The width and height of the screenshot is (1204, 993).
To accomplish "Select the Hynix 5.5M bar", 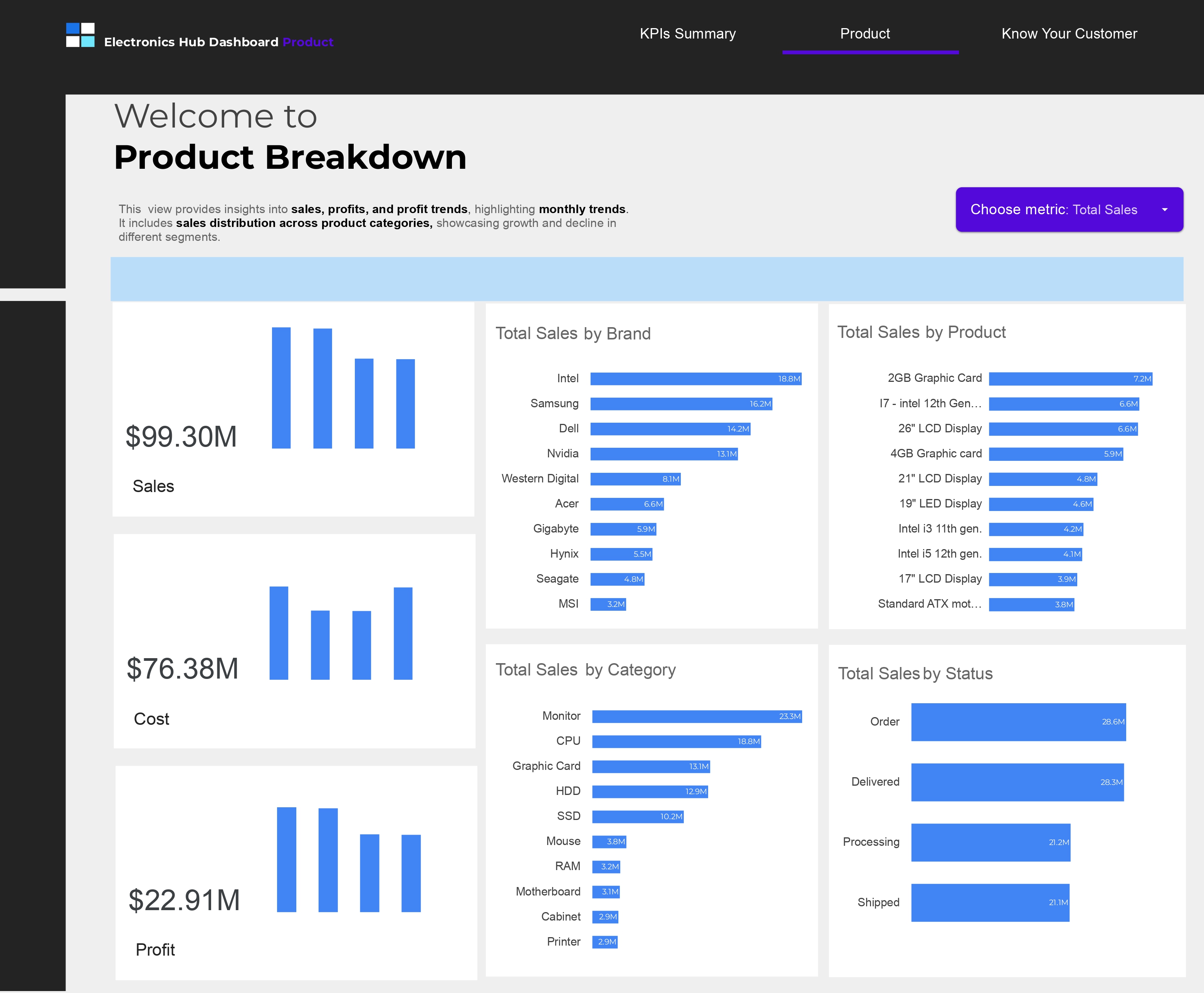I will click(621, 554).
